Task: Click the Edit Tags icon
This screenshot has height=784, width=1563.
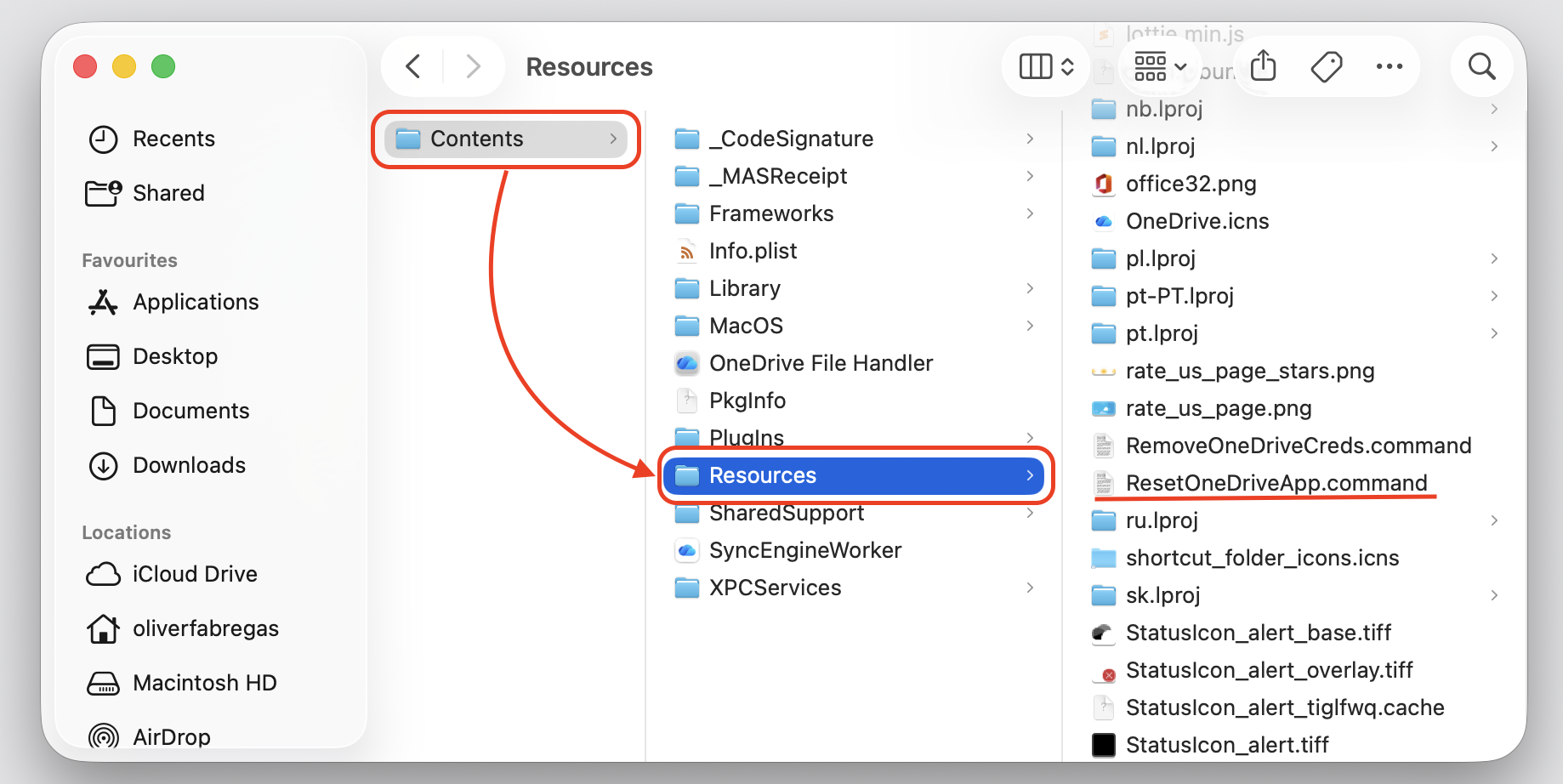Action: point(1327,66)
